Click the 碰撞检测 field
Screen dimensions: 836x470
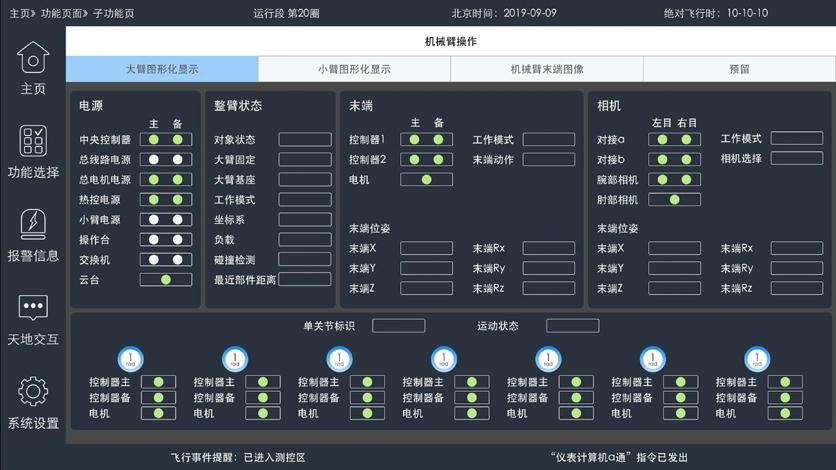(305, 260)
